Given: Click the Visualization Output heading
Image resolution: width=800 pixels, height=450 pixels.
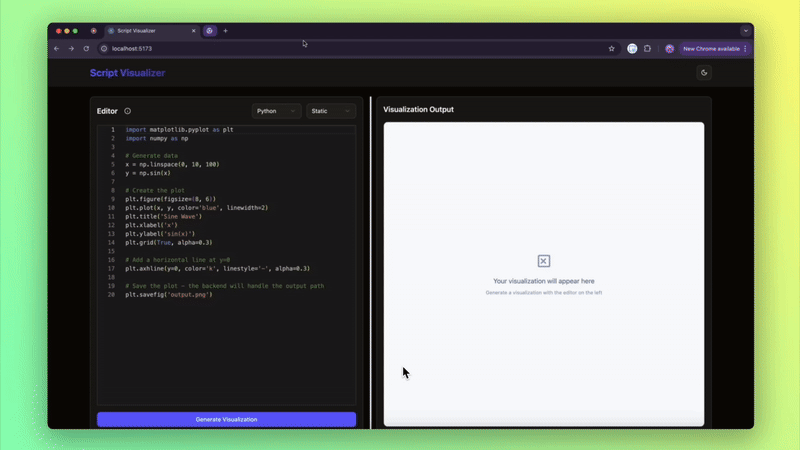Looking at the screenshot, I should coord(418,109).
